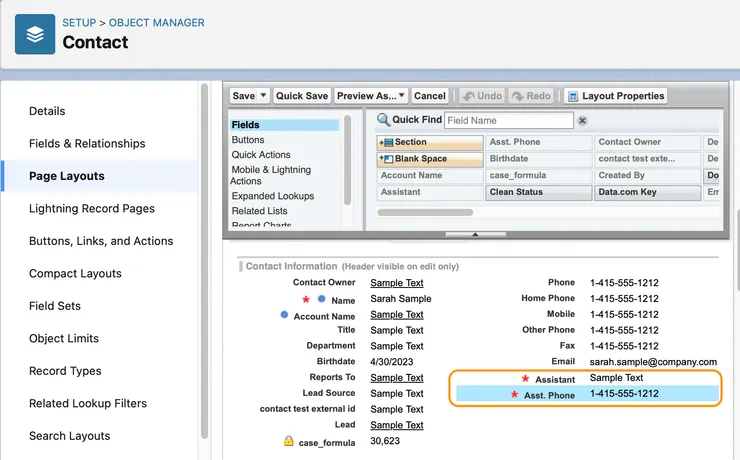The height and width of the screenshot is (460, 740).
Task: Select Quick Actions in the palette list
Action: [x=261, y=155]
